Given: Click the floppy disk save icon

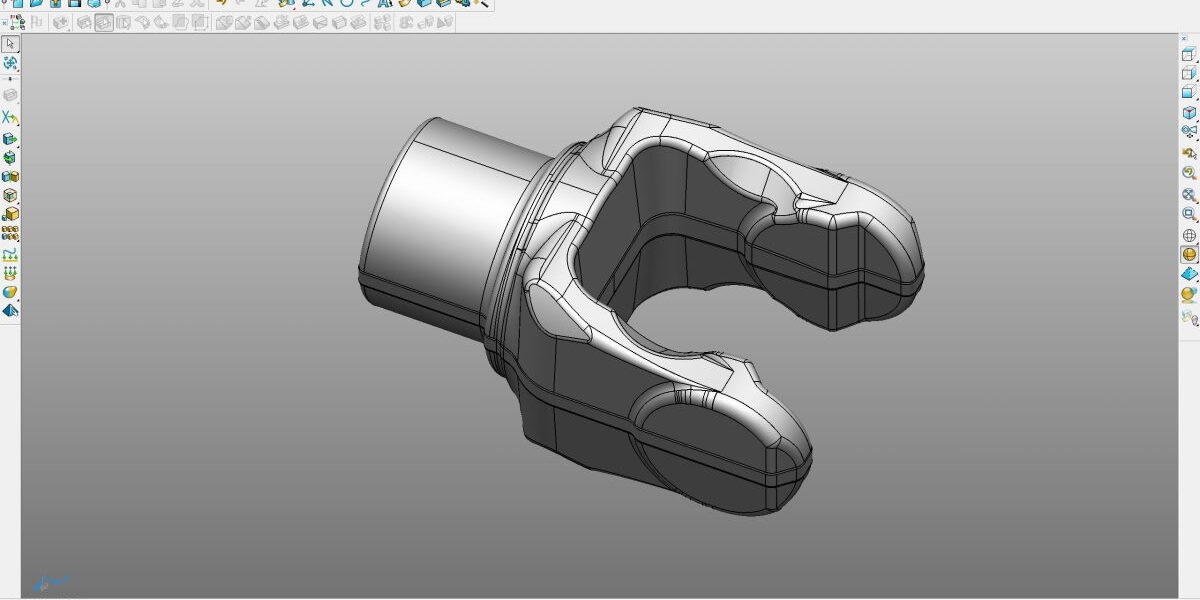Looking at the screenshot, I should [x=74, y=3].
